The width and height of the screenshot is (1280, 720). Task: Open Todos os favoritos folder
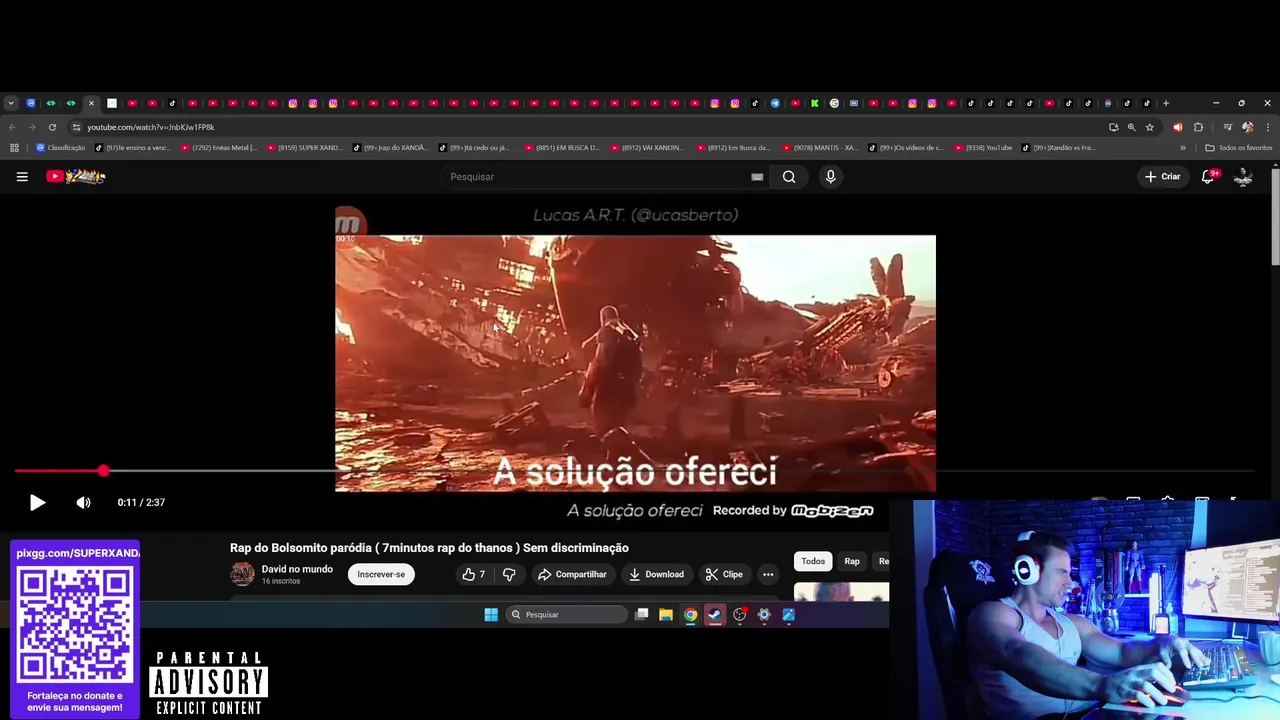coord(1238,148)
